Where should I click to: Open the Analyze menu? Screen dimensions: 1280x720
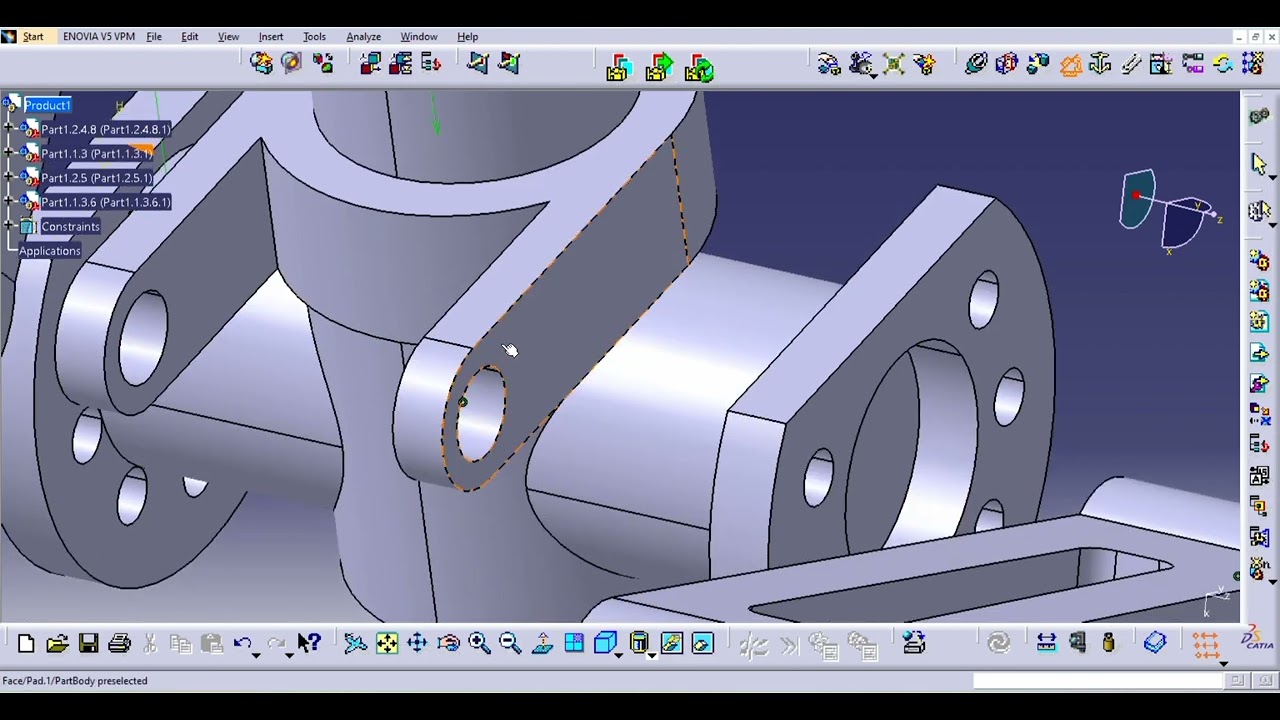(363, 37)
